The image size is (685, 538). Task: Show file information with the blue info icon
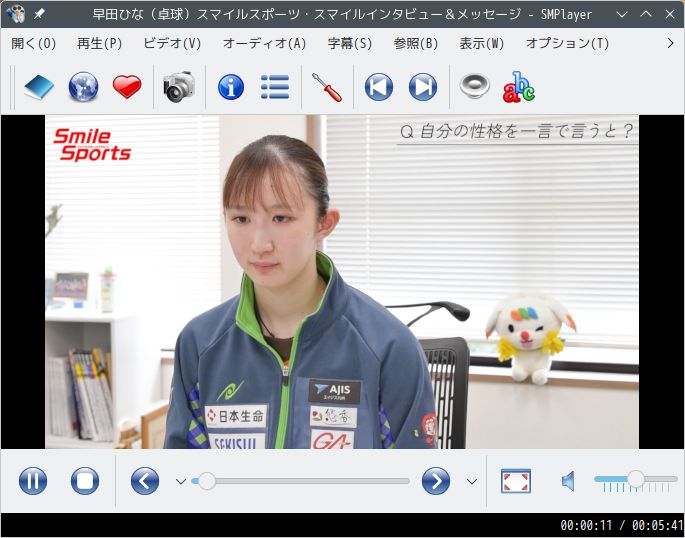coord(231,87)
